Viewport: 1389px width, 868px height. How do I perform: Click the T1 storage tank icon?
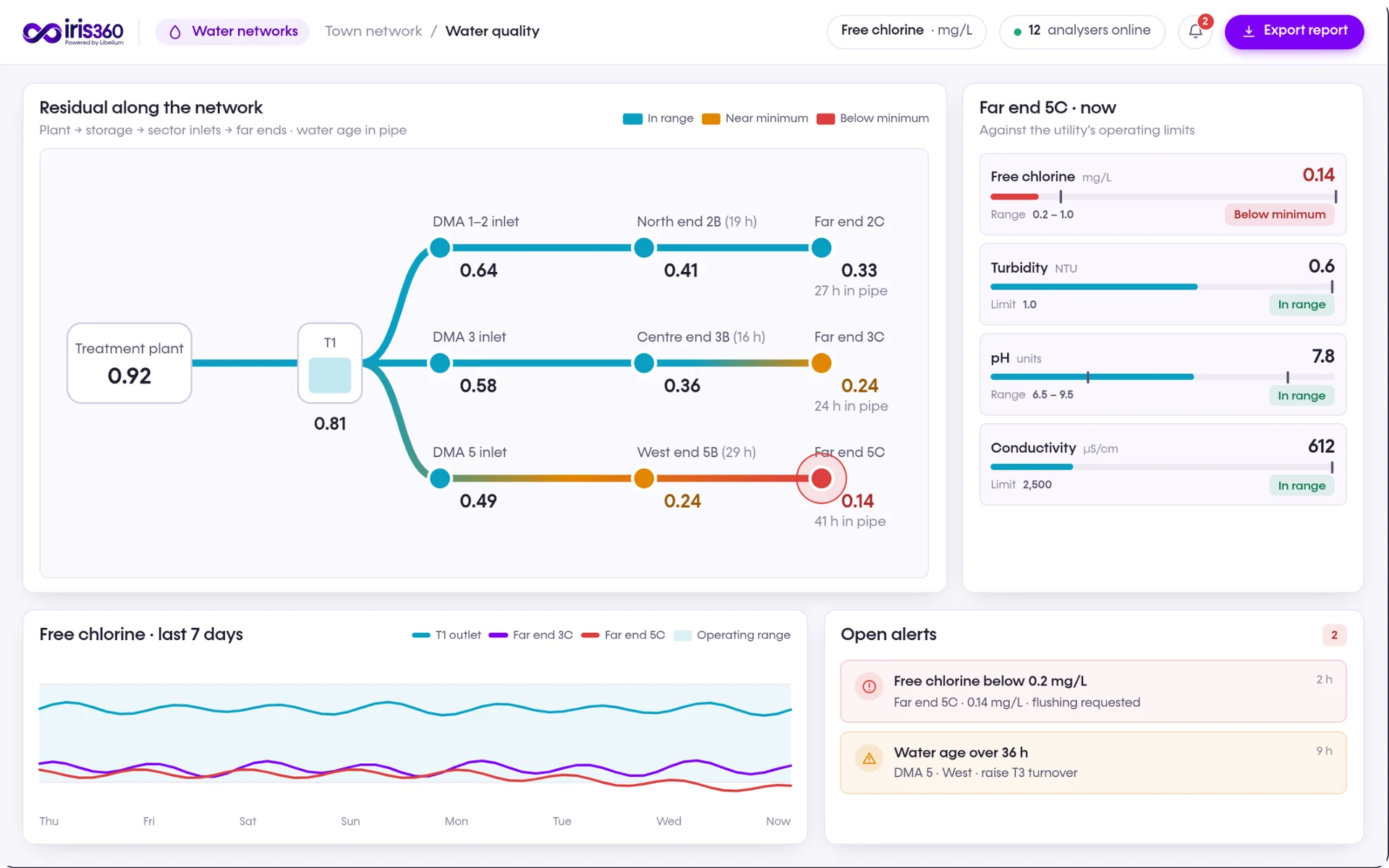330,363
